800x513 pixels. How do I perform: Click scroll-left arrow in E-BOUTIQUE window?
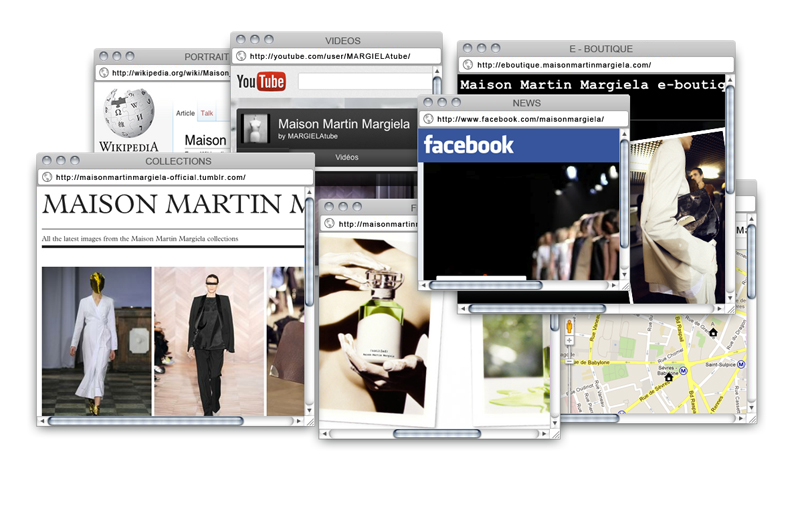point(463,309)
